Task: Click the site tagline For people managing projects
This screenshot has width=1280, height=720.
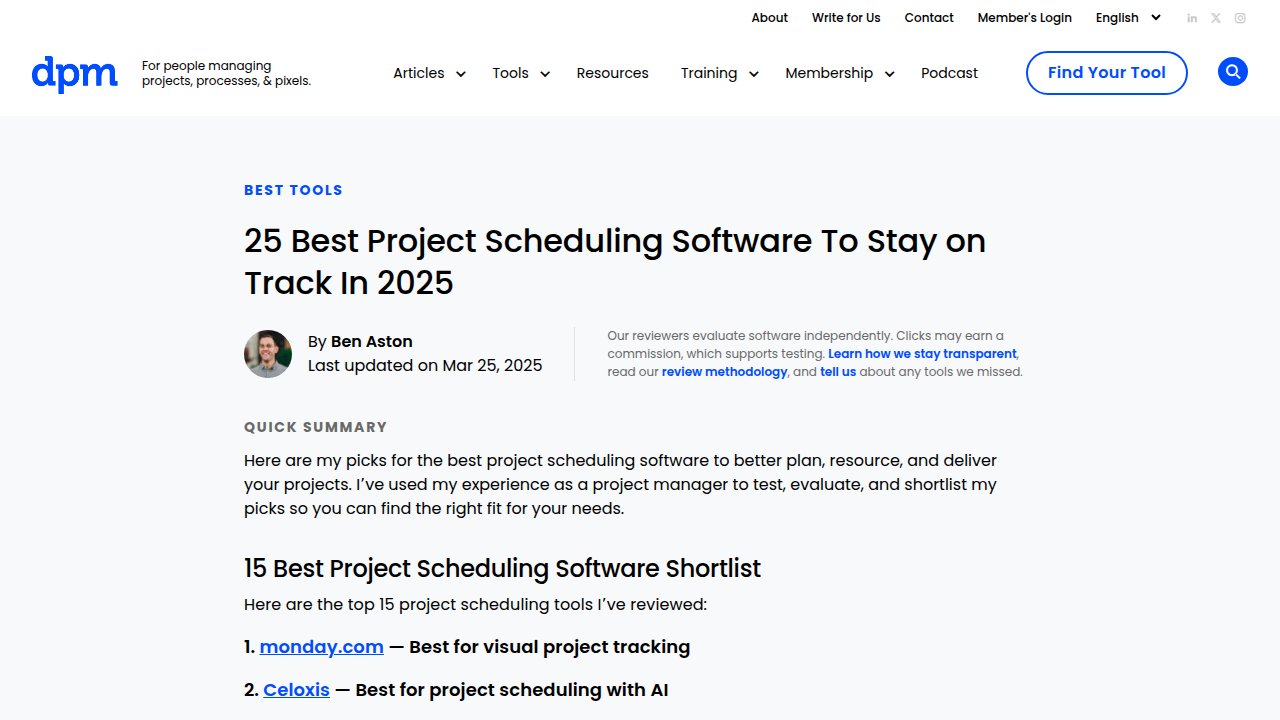Action: (226, 73)
